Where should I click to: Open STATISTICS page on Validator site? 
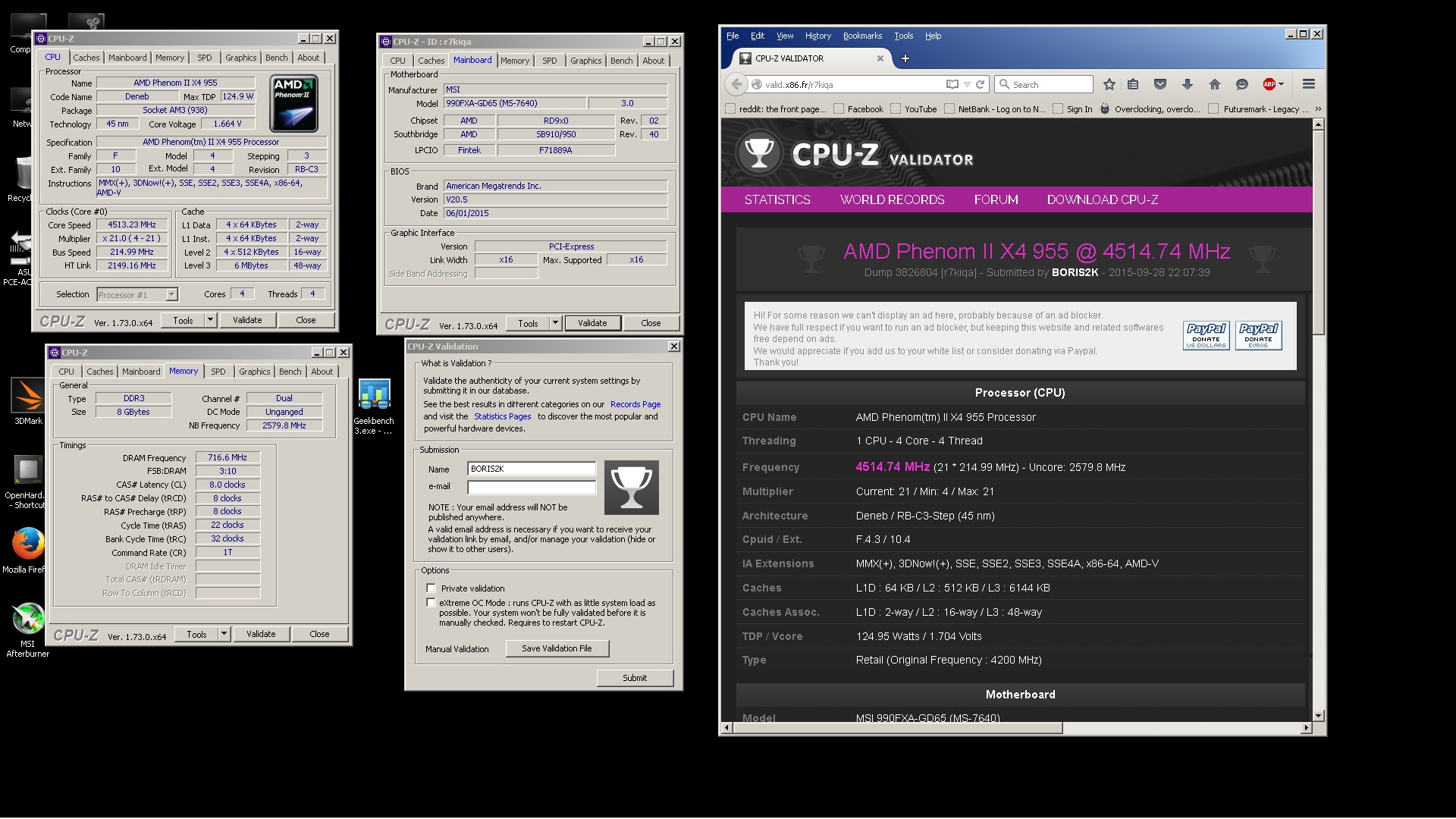click(777, 199)
